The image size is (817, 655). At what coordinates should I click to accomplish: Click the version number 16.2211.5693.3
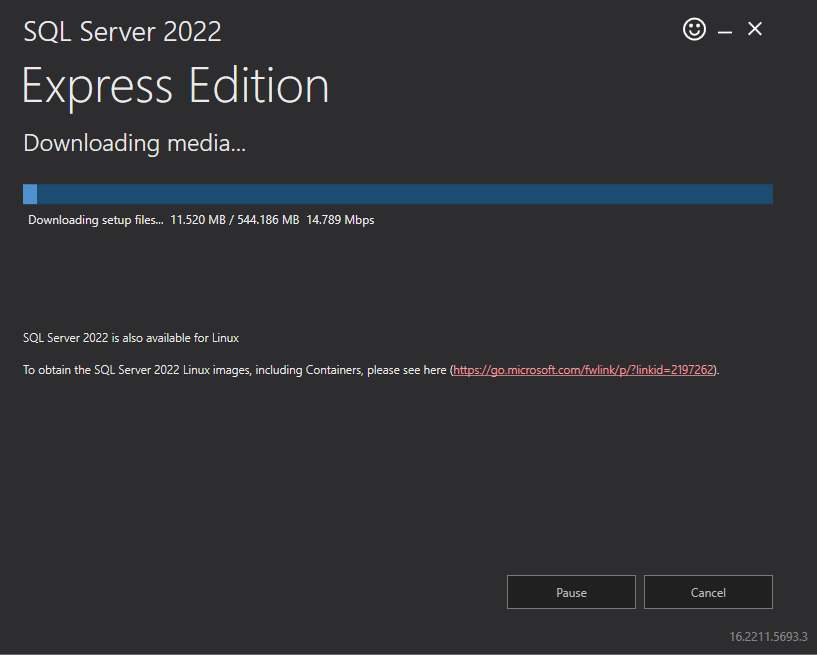pos(768,637)
